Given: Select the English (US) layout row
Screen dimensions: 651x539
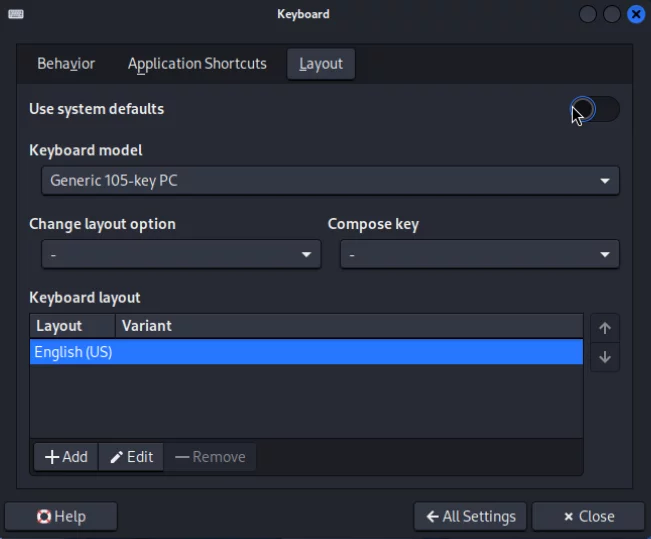Looking at the screenshot, I should coord(305,352).
